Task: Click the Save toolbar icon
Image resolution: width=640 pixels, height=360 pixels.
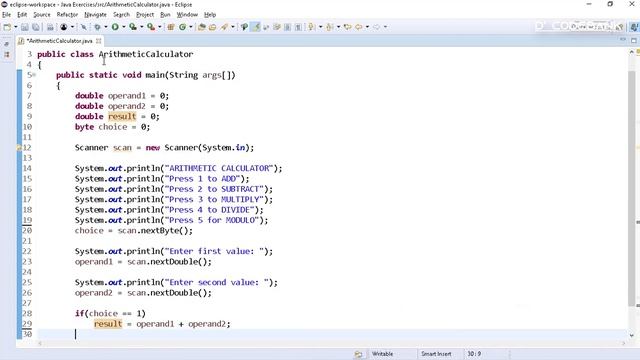Action: click(x=25, y=27)
